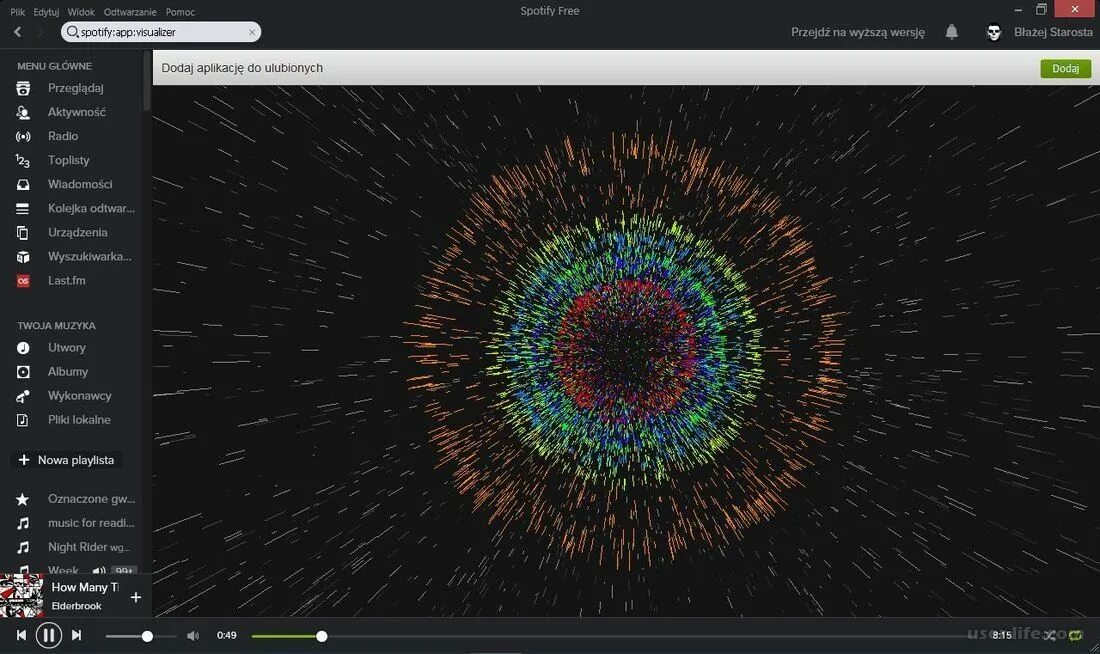Click the Toplisty 123 icon
This screenshot has width=1100, height=654.
point(23,161)
